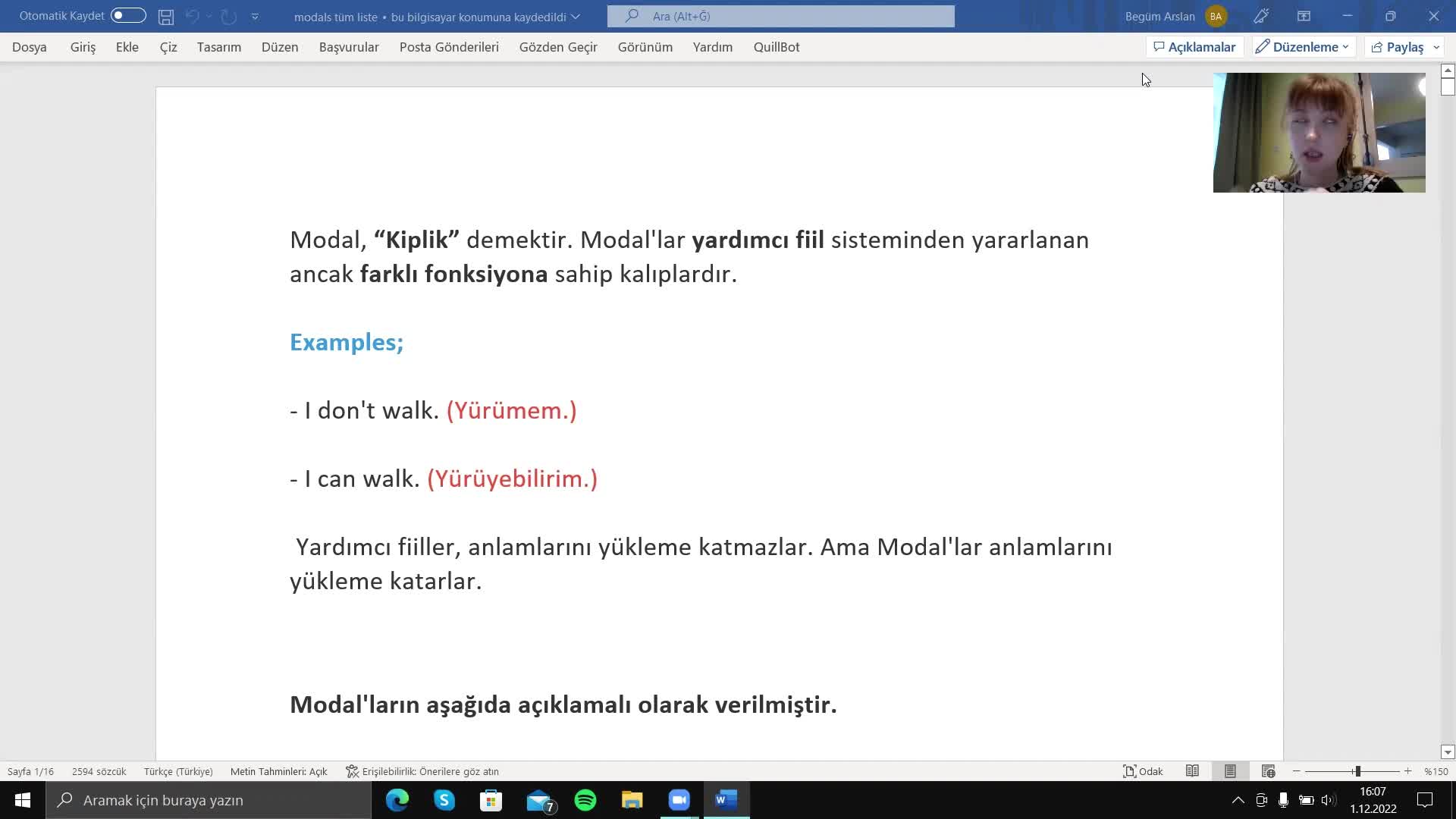Open Dosya menu
This screenshot has height=819, width=1456.
[x=29, y=46]
